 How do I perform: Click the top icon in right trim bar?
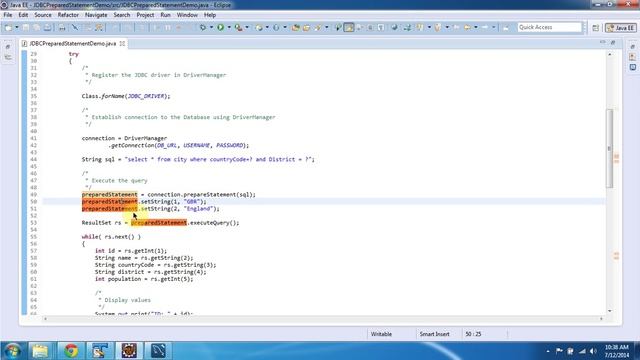[633, 47]
